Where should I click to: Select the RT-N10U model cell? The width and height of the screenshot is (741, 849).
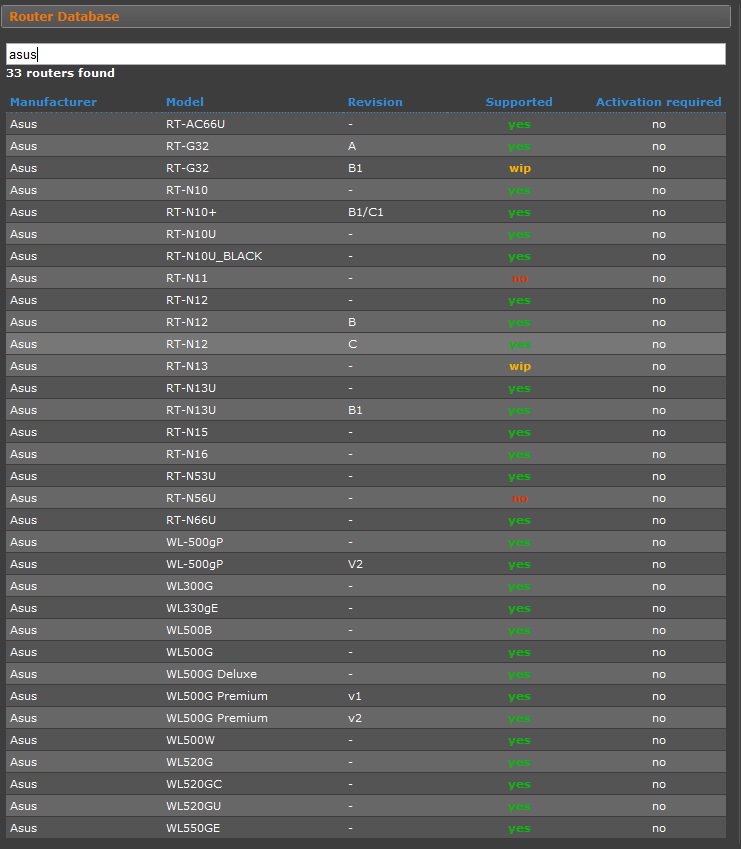pyautogui.click(x=191, y=234)
